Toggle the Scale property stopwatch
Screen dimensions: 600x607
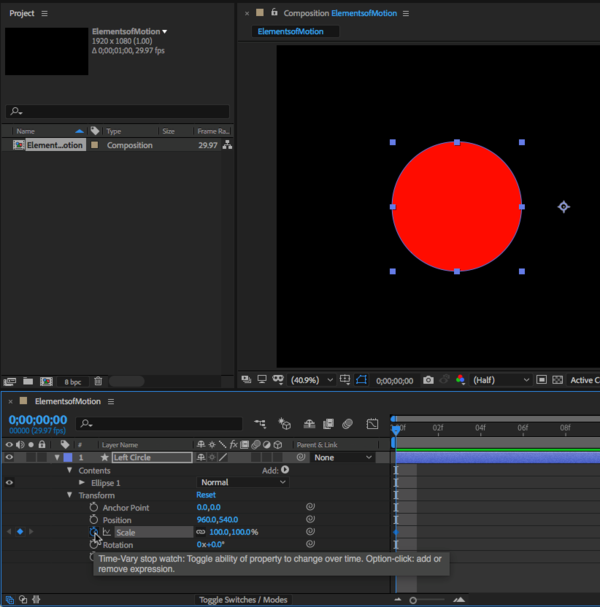coord(94,532)
